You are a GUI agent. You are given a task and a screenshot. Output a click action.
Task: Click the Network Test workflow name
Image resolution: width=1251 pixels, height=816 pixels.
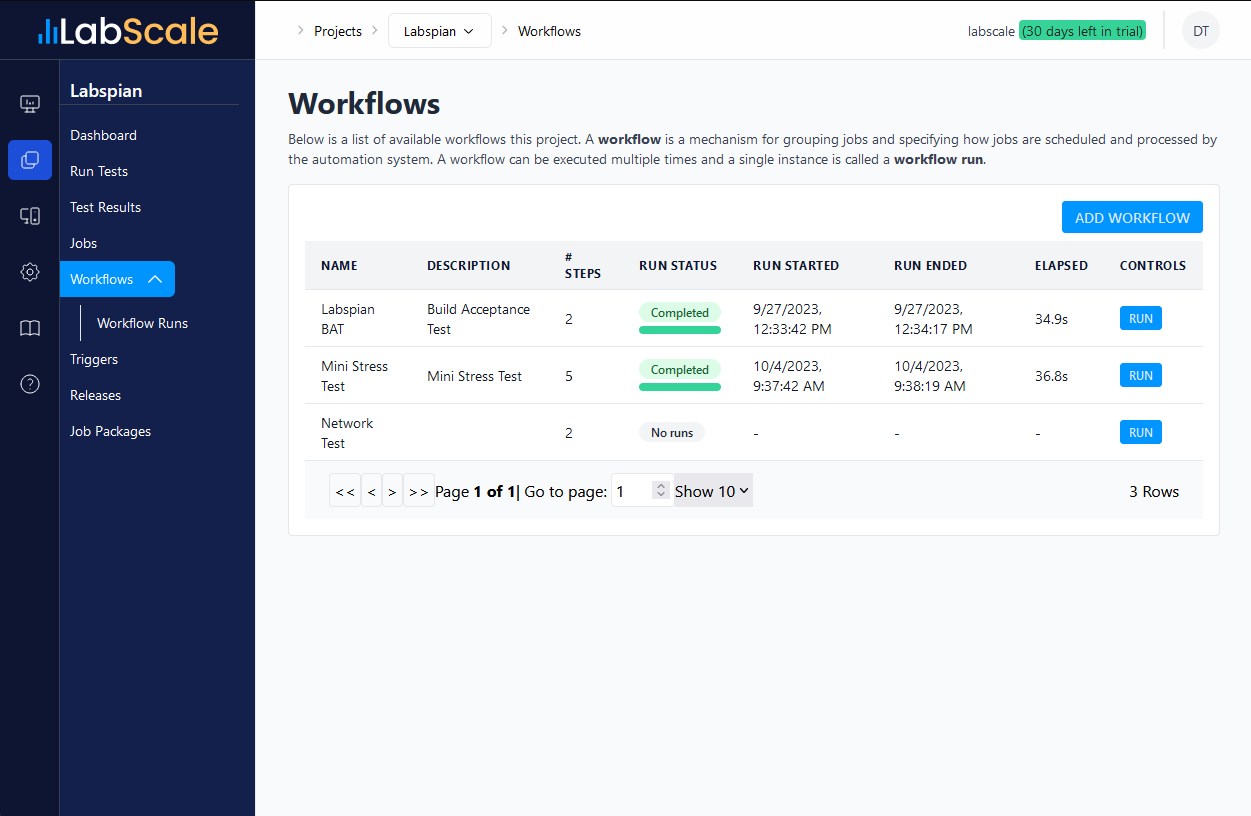coord(347,433)
